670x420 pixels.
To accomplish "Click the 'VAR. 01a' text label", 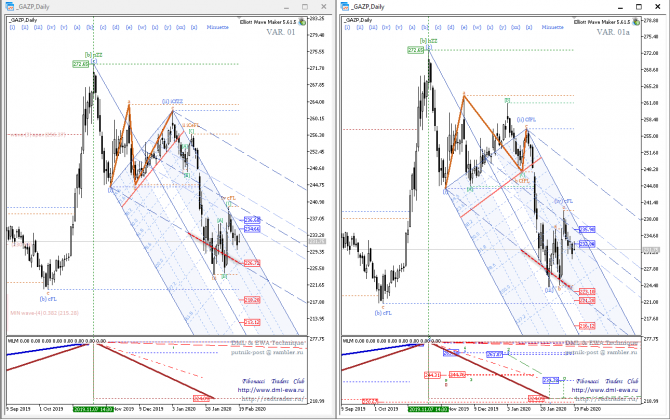I will coord(613,32).
